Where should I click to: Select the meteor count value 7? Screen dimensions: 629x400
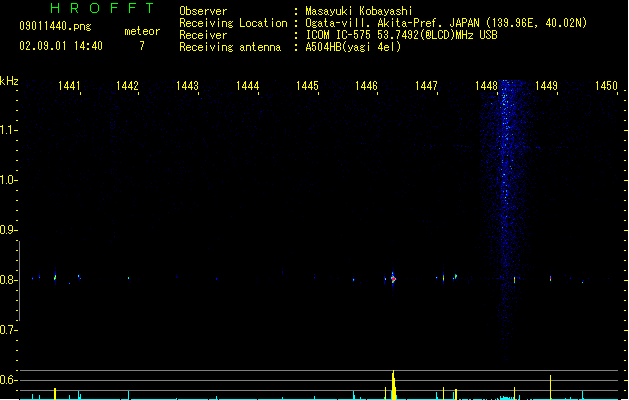click(142, 46)
